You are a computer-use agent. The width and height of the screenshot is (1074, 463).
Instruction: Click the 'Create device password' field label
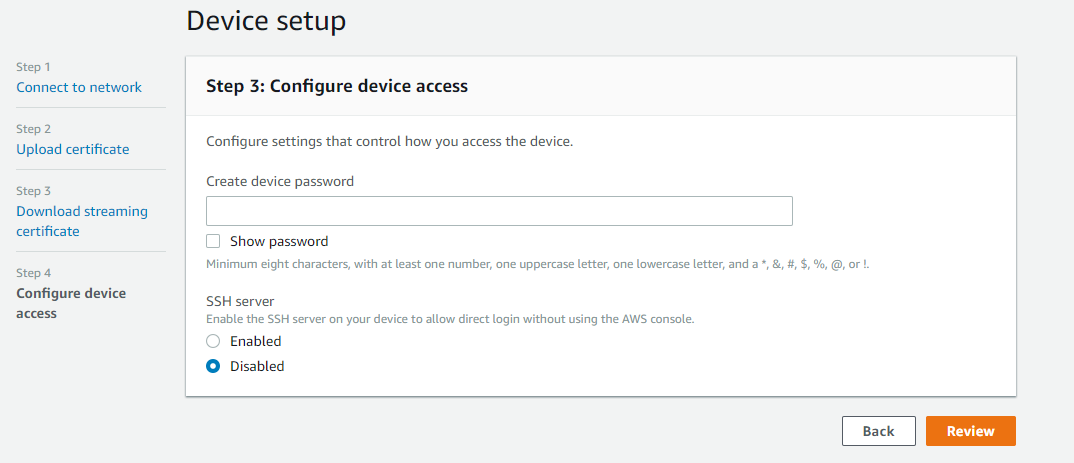click(280, 181)
